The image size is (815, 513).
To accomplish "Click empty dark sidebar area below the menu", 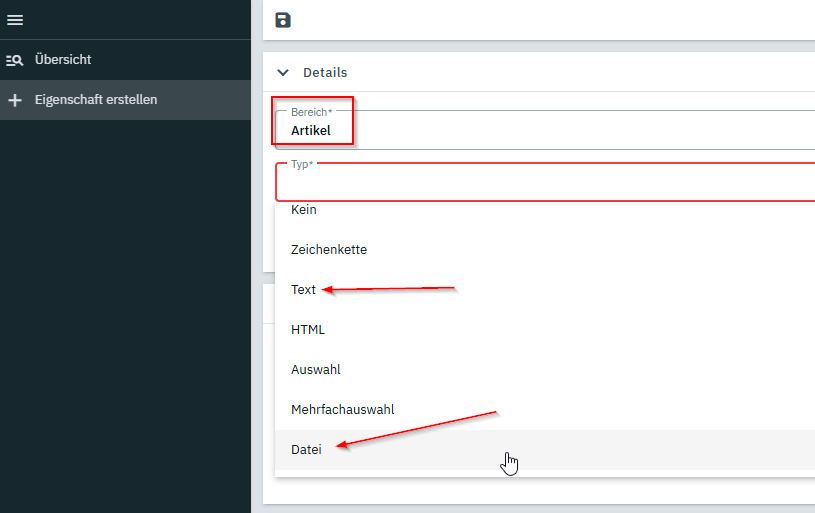I will click(125, 320).
